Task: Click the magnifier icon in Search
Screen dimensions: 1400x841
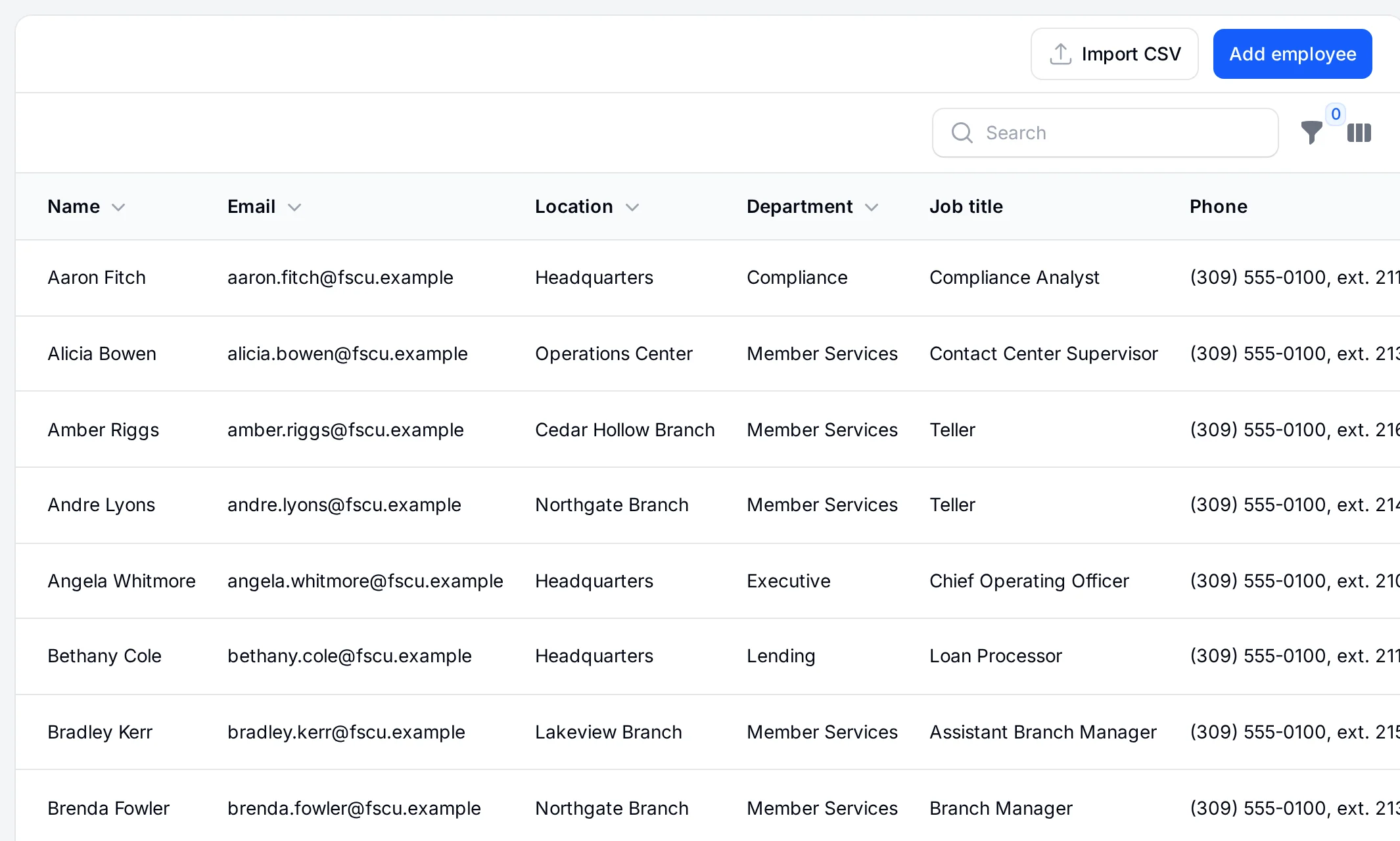Action: pyautogui.click(x=962, y=133)
